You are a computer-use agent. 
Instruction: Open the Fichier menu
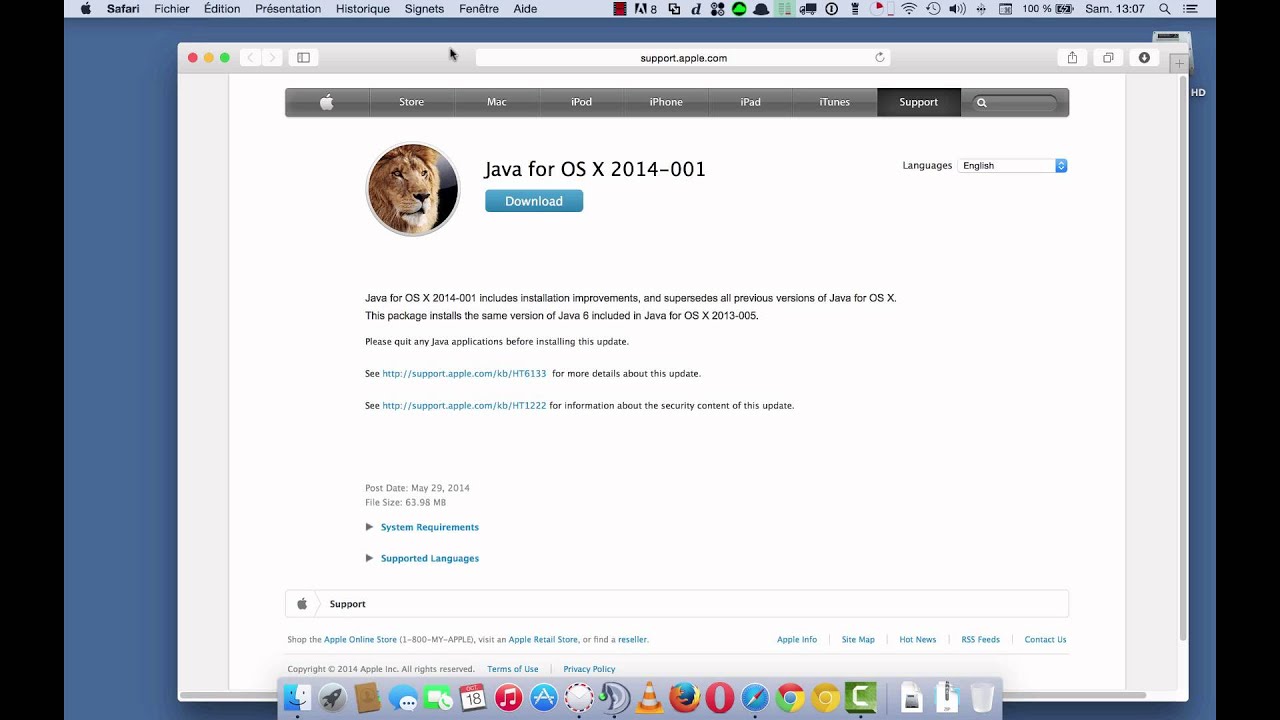[172, 9]
